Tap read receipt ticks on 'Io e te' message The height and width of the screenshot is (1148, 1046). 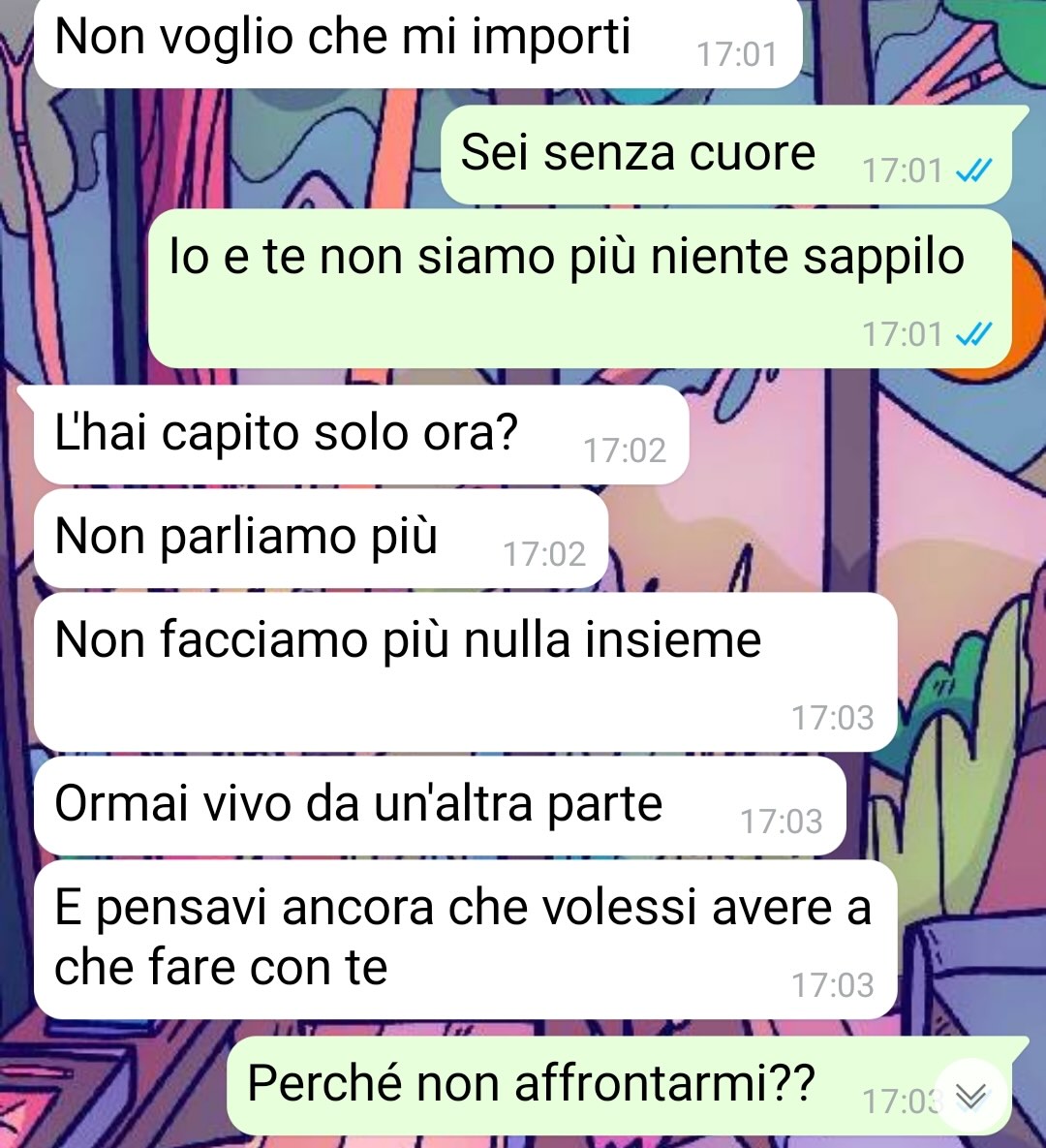pyautogui.click(x=974, y=334)
